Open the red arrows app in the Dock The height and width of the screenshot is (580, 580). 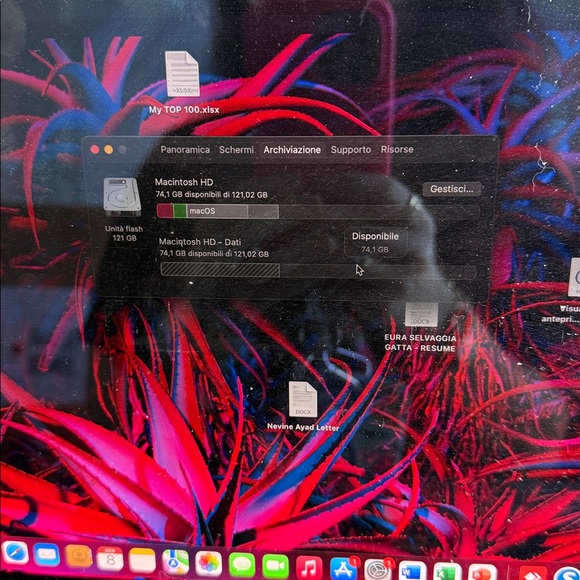533,574
